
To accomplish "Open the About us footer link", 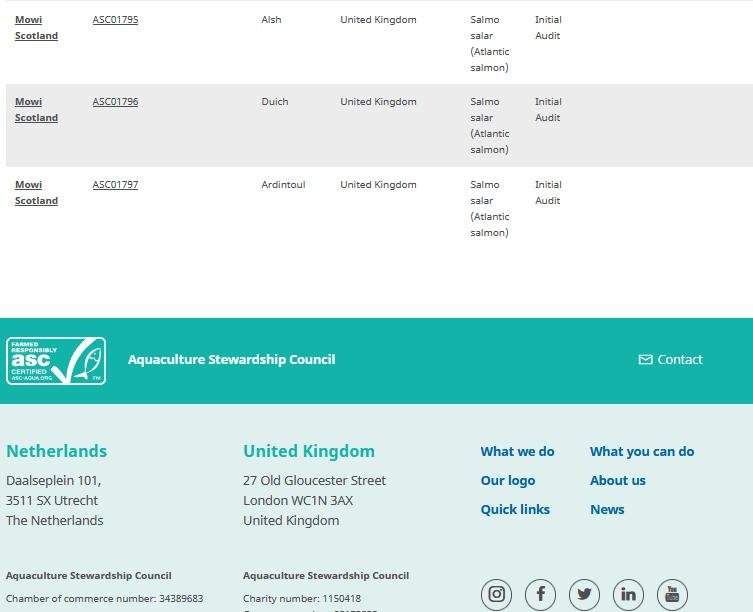I will click(x=617, y=481).
